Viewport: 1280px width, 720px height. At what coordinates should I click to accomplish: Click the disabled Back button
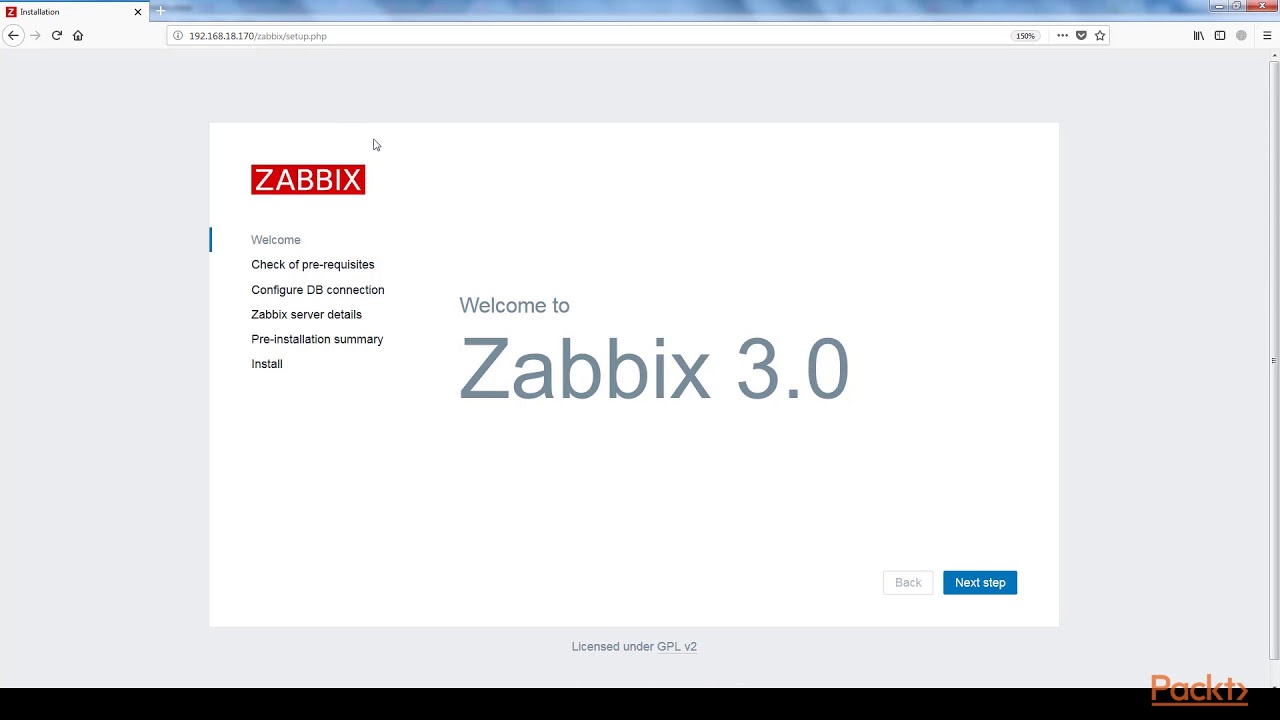(x=908, y=583)
